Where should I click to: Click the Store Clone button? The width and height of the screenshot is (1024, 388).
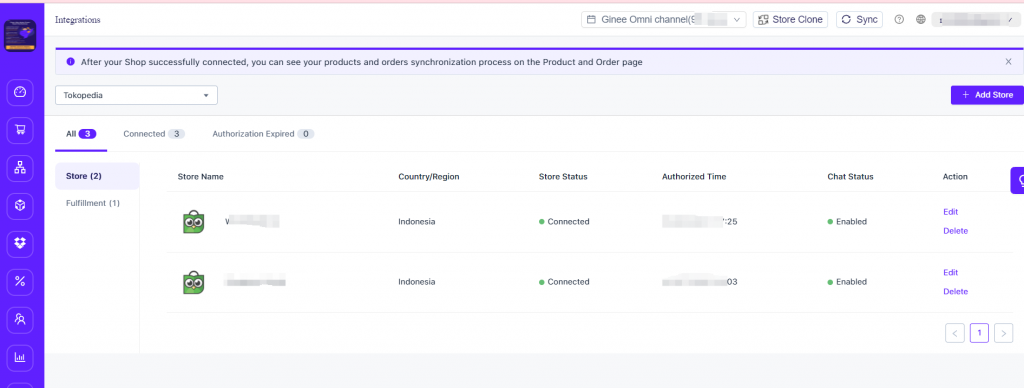click(790, 20)
